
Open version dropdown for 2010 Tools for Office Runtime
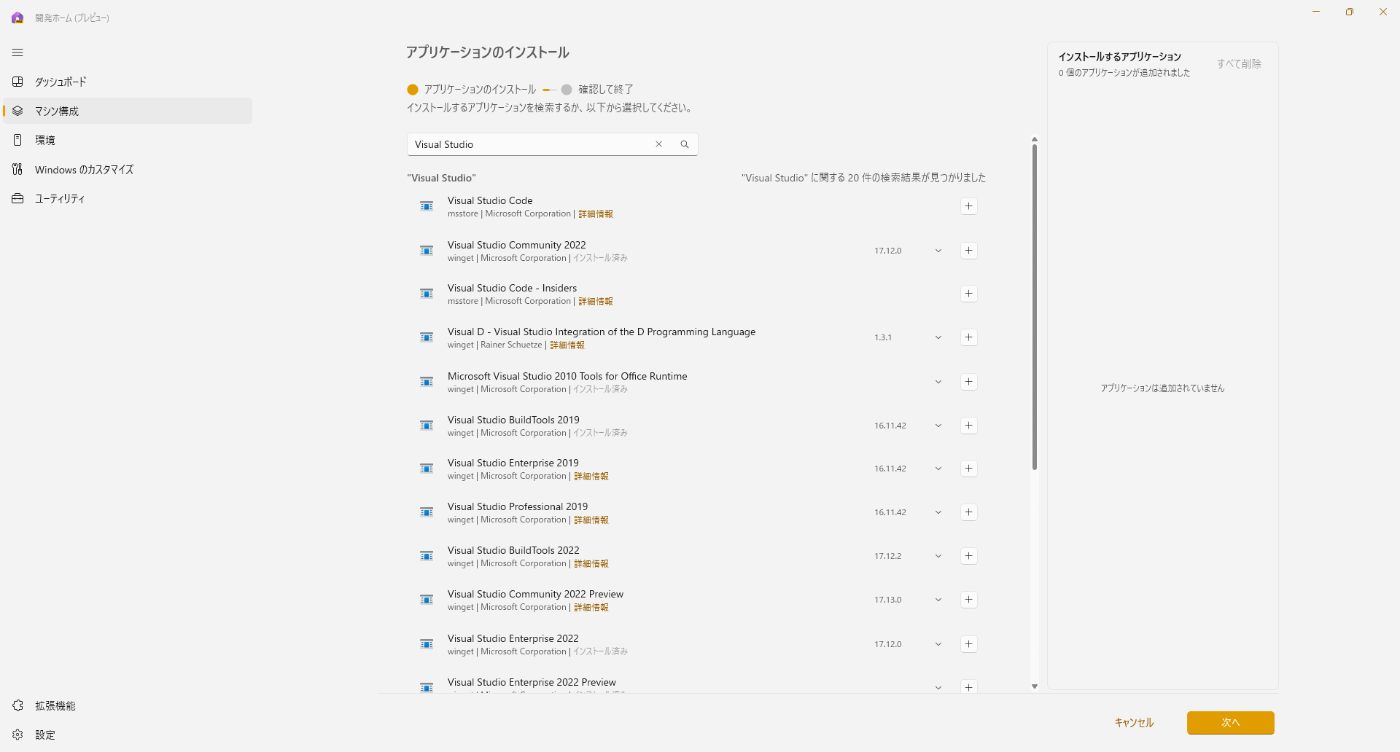coord(938,381)
